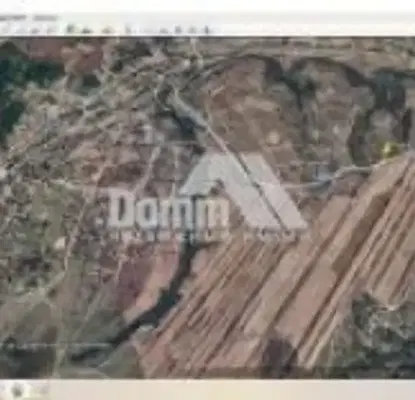415x400 pixels.
Task: Click the white triangular Domm logo
Action: click(244, 191)
